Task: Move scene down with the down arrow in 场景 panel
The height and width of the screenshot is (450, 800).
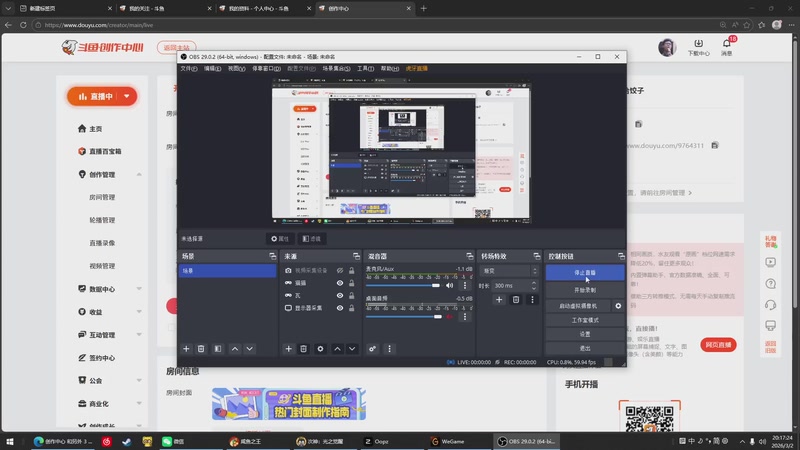Action: pos(249,349)
